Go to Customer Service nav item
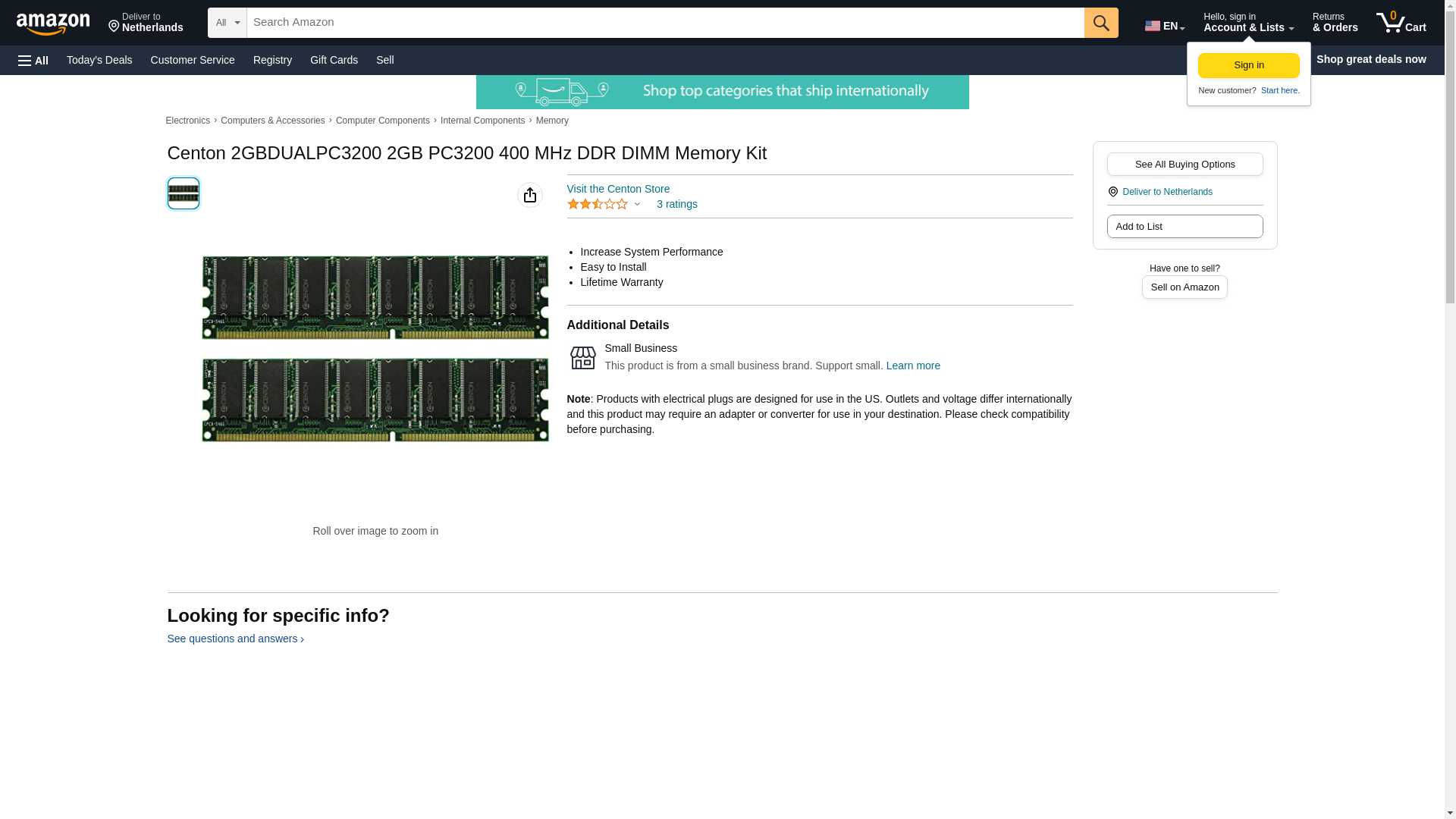The height and width of the screenshot is (819, 1456). pyautogui.click(x=193, y=60)
